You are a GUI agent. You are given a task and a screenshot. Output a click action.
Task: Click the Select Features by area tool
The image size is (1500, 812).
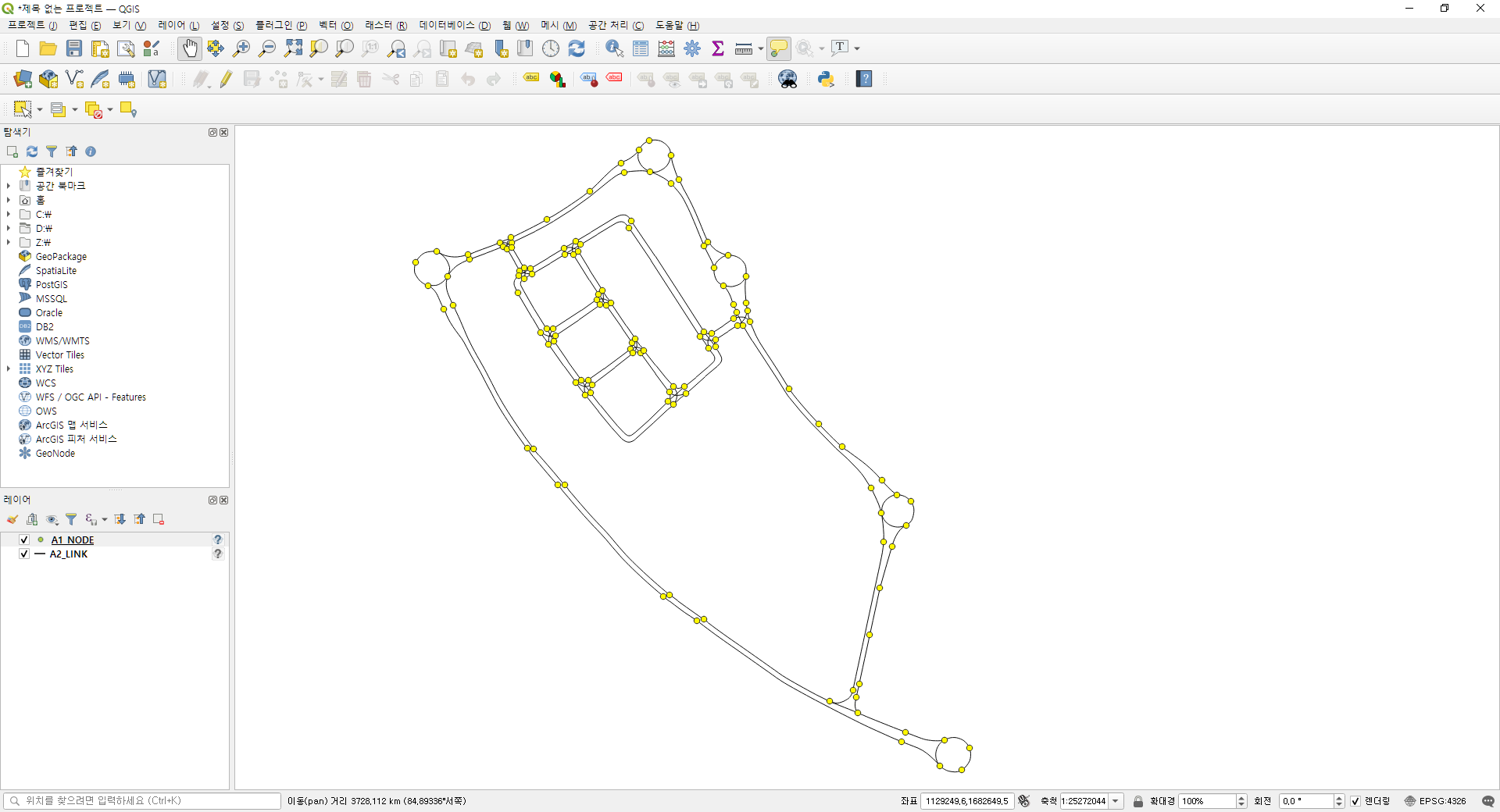23,109
